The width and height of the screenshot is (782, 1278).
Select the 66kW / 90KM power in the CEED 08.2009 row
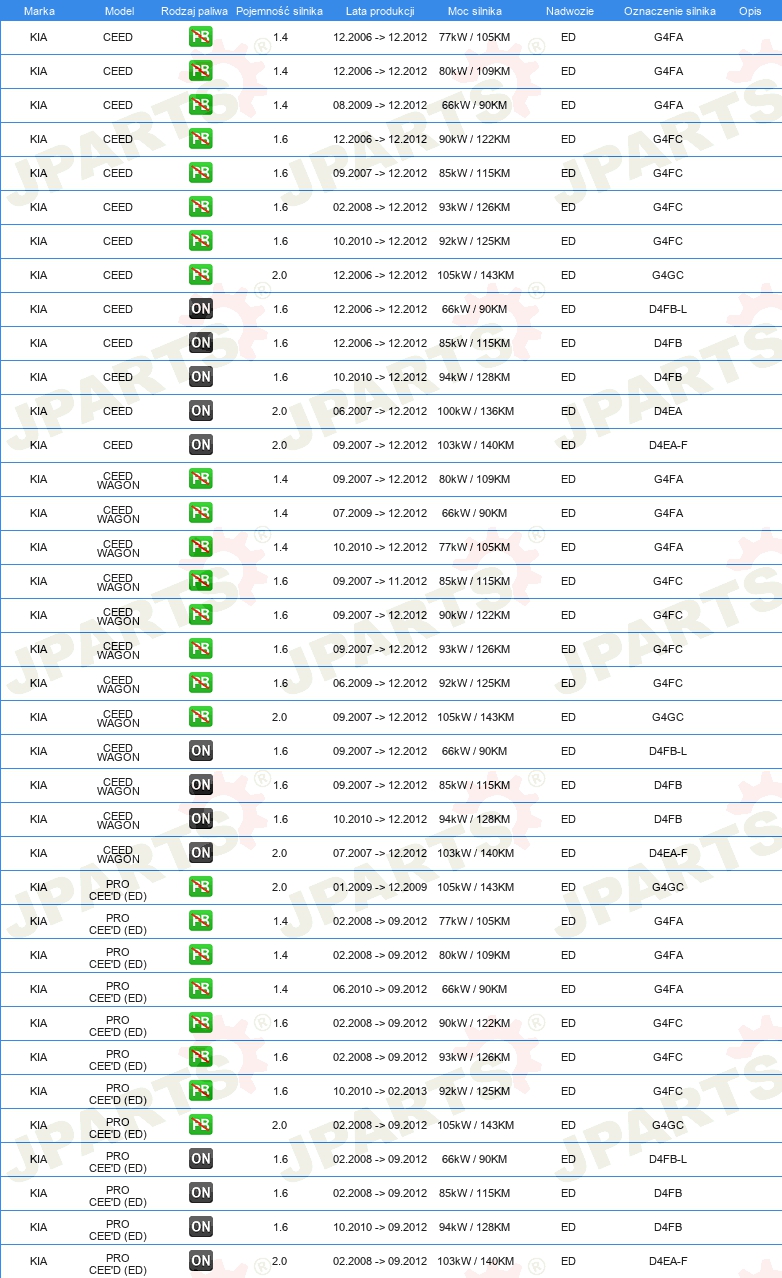(475, 105)
